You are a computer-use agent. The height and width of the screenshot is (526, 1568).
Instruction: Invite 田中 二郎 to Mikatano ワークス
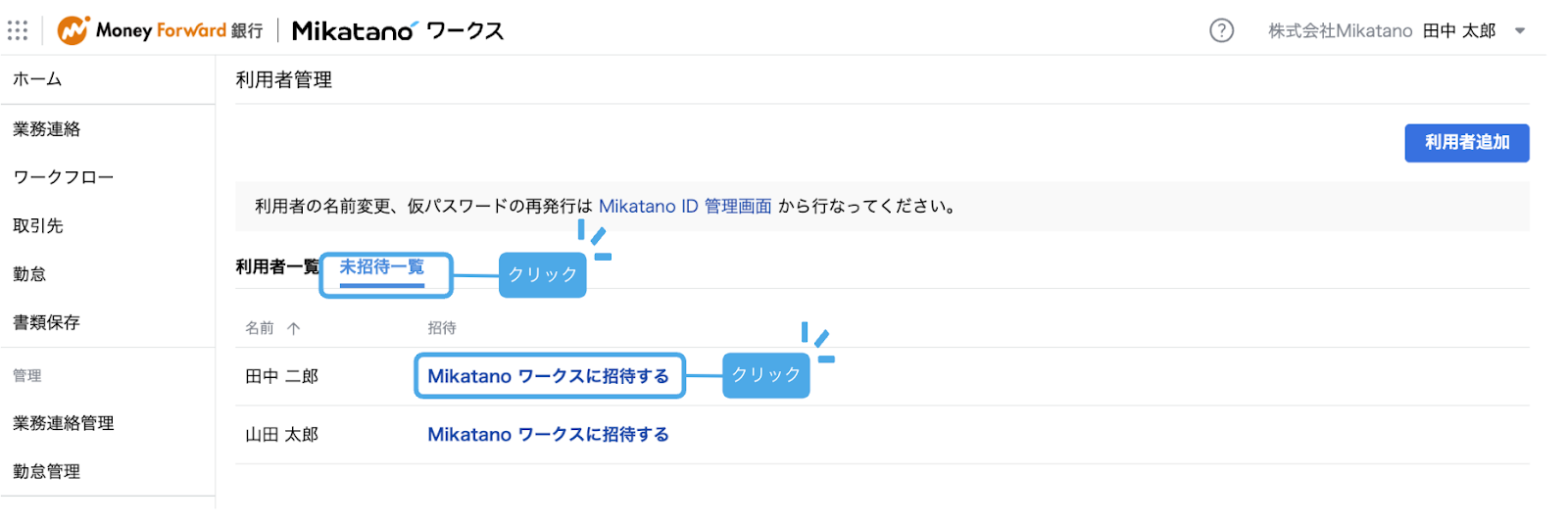pyautogui.click(x=548, y=376)
